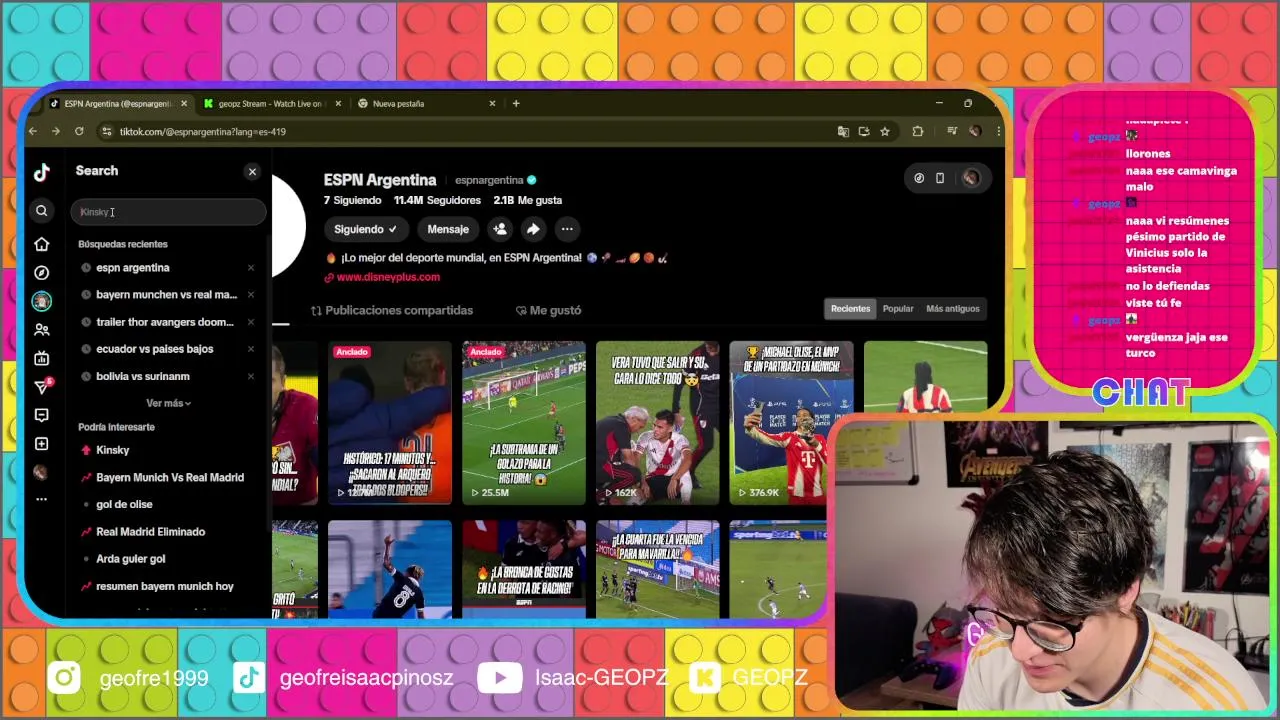Click the translate page icon in address bar
Image resolution: width=1280 pixels, height=720 pixels.
pyautogui.click(x=843, y=131)
